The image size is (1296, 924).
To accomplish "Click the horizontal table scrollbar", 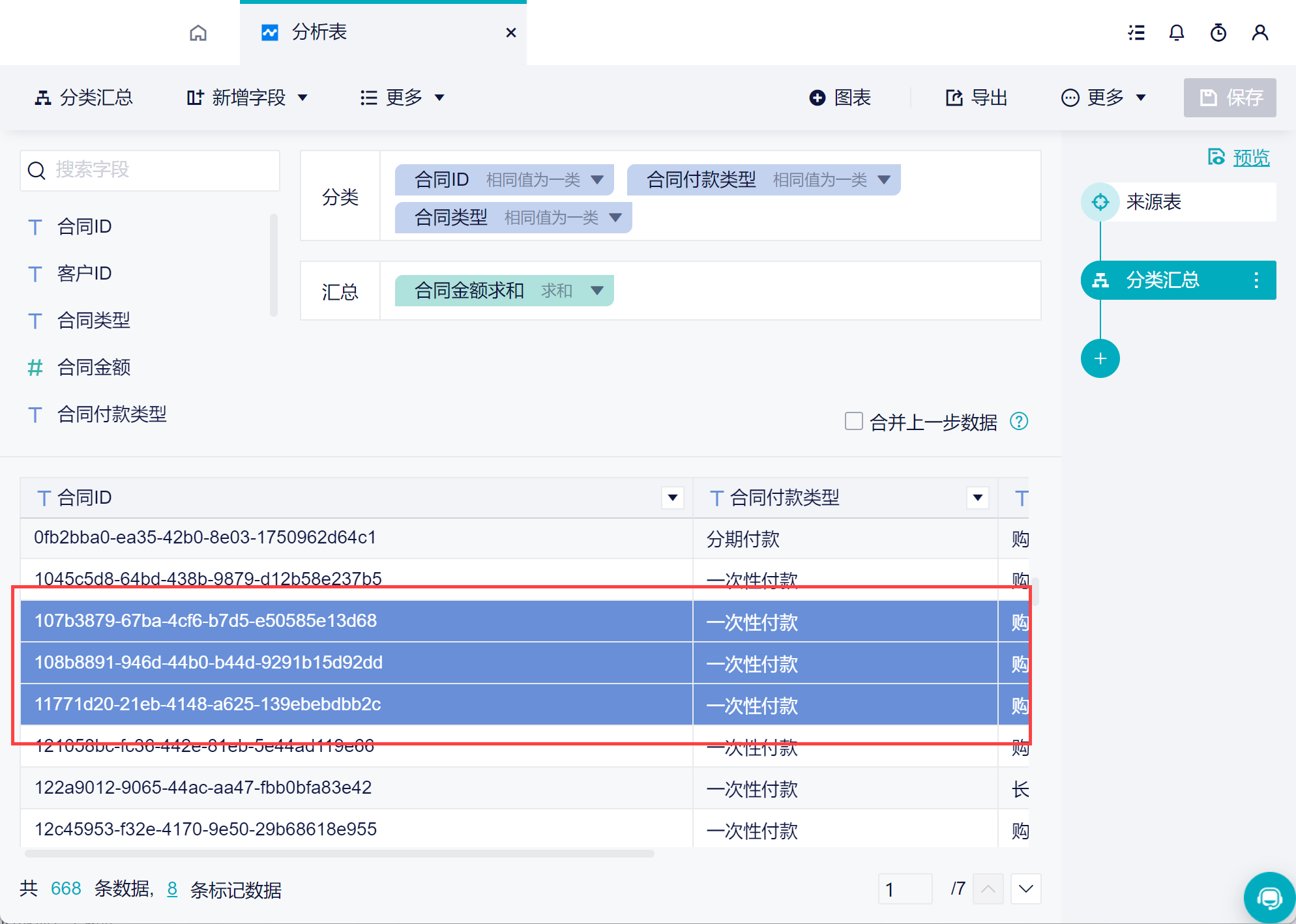I will [x=339, y=853].
